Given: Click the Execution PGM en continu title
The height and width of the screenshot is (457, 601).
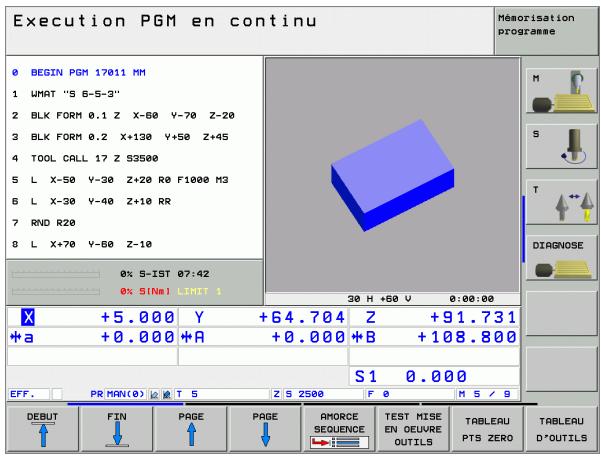Looking at the screenshot, I should point(165,21).
